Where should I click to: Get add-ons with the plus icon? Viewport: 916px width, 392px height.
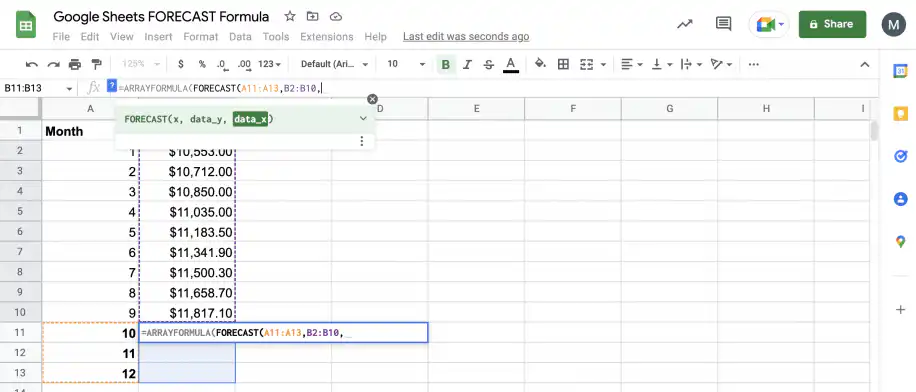[900, 310]
